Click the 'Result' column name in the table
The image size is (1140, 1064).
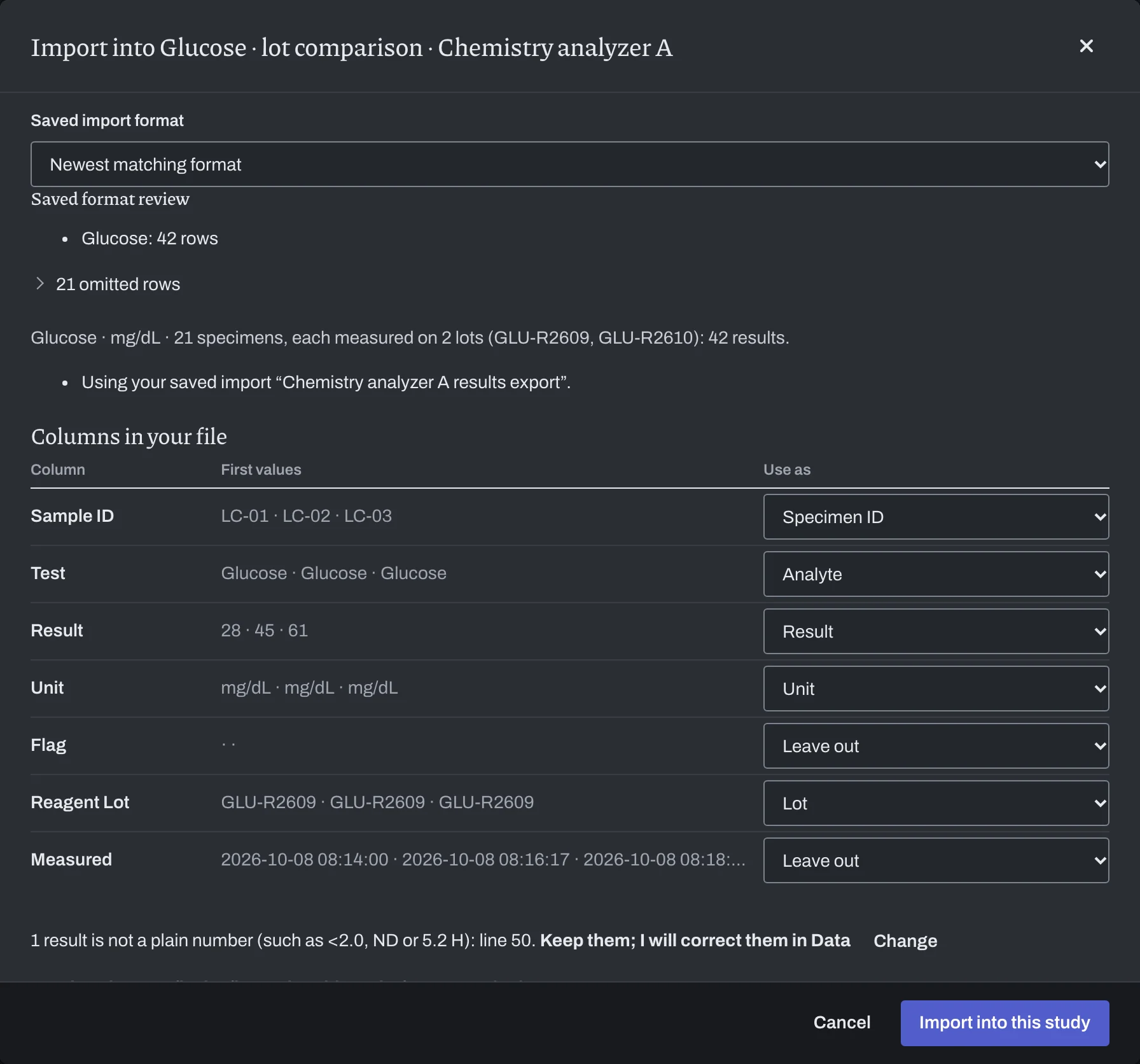tap(57, 631)
